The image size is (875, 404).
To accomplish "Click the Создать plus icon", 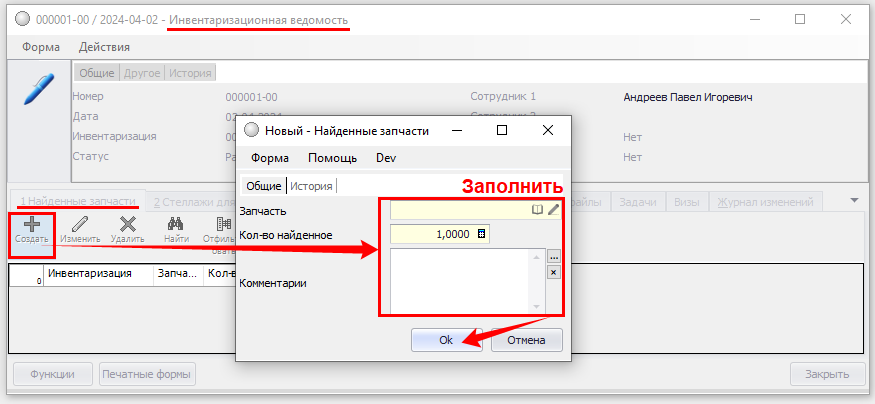I will click(x=31, y=225).
